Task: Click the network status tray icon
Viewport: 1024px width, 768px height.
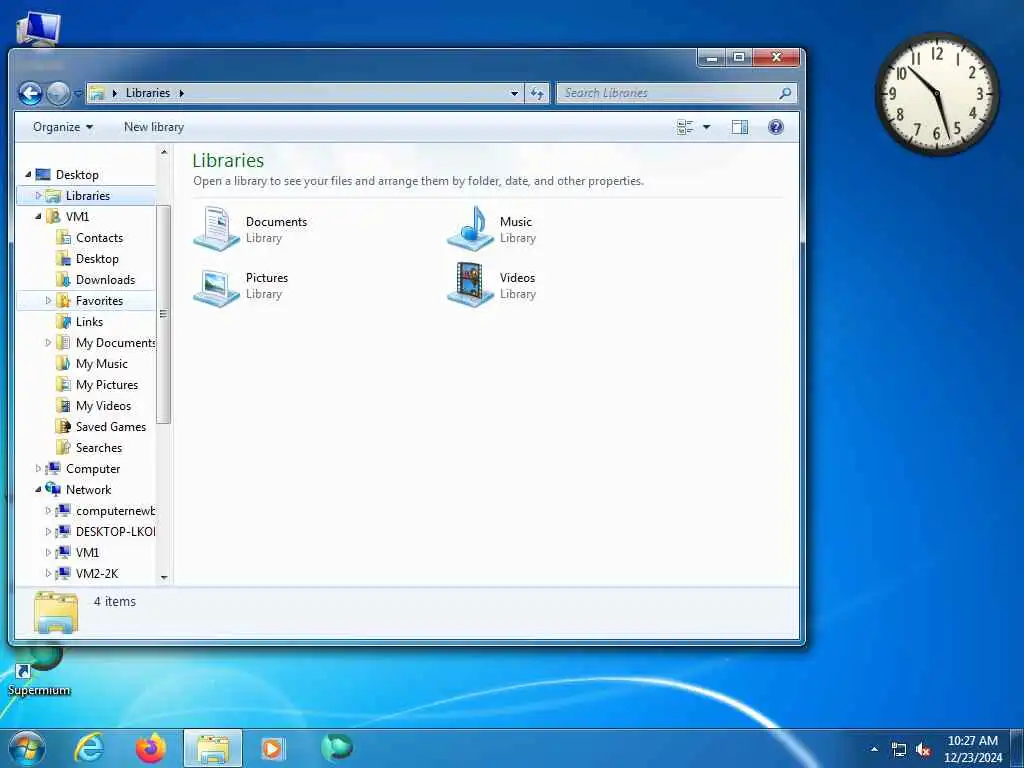Action: coord(899,750)
